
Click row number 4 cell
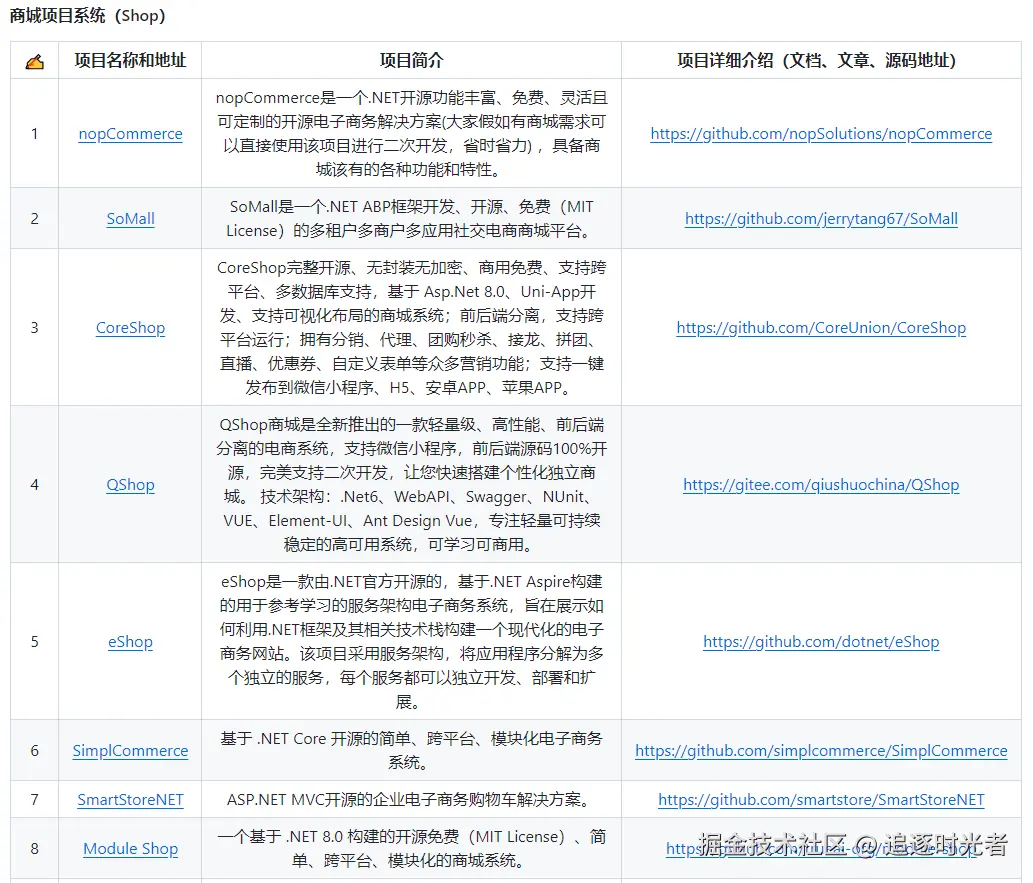[x=34, y=484]
